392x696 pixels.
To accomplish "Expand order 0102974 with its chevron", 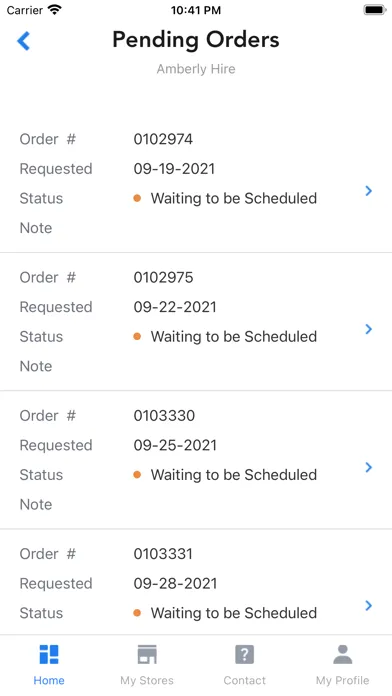I will [x=368, y=191].
